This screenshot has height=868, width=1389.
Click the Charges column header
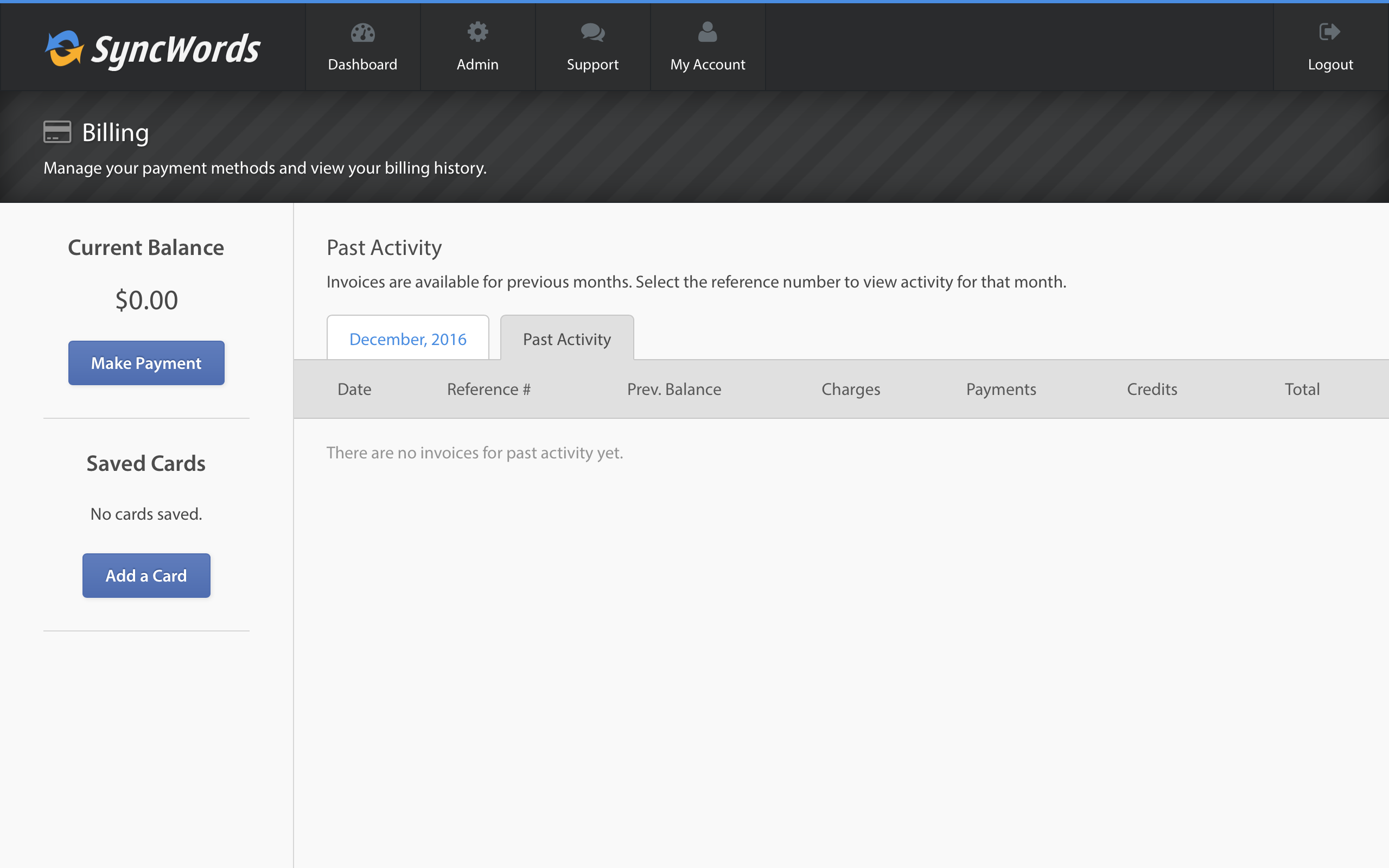point(851,390)
